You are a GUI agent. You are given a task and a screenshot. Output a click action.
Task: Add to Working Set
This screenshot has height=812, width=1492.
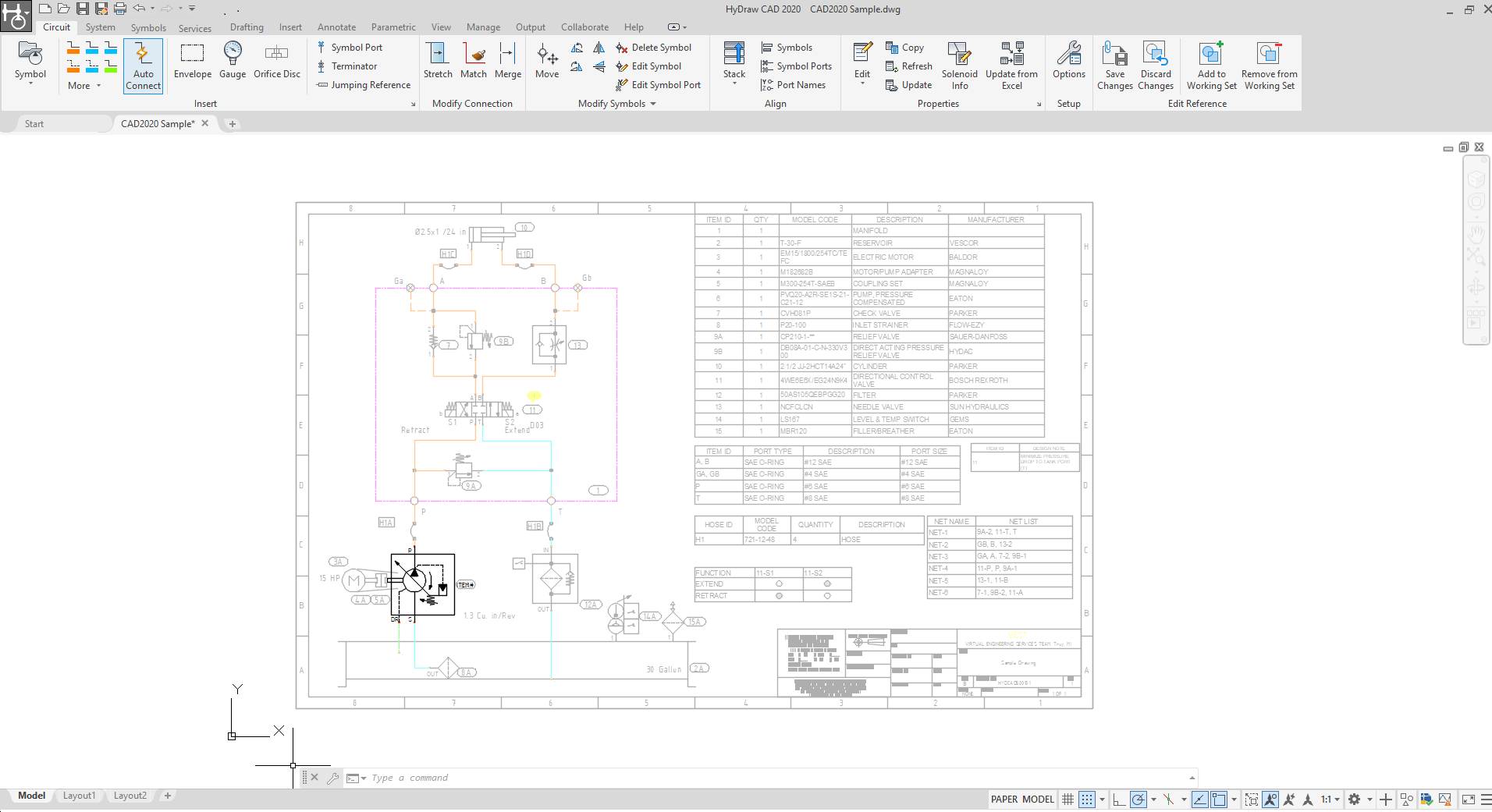pos(1212,66)
